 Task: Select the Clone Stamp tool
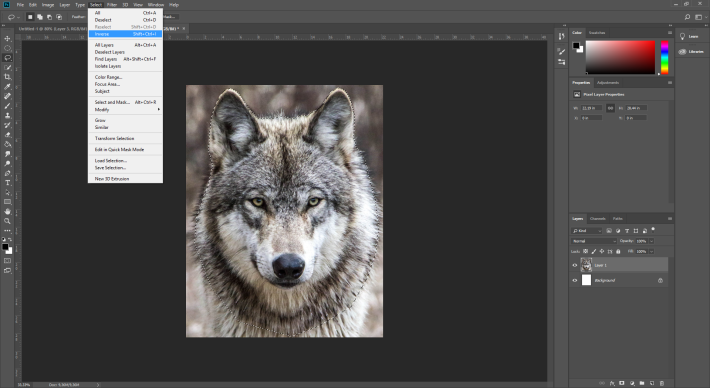[7, 115]
